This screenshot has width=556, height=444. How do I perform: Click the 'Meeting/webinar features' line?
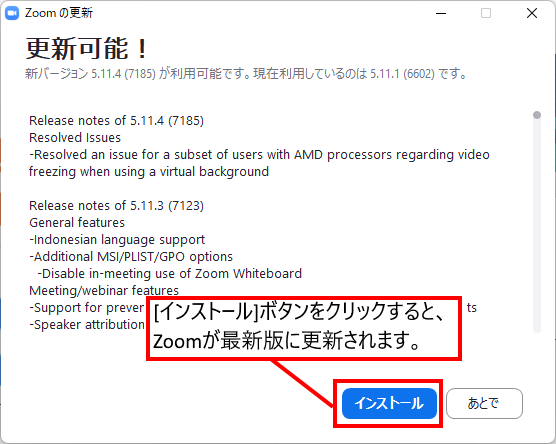pos(104,291)
